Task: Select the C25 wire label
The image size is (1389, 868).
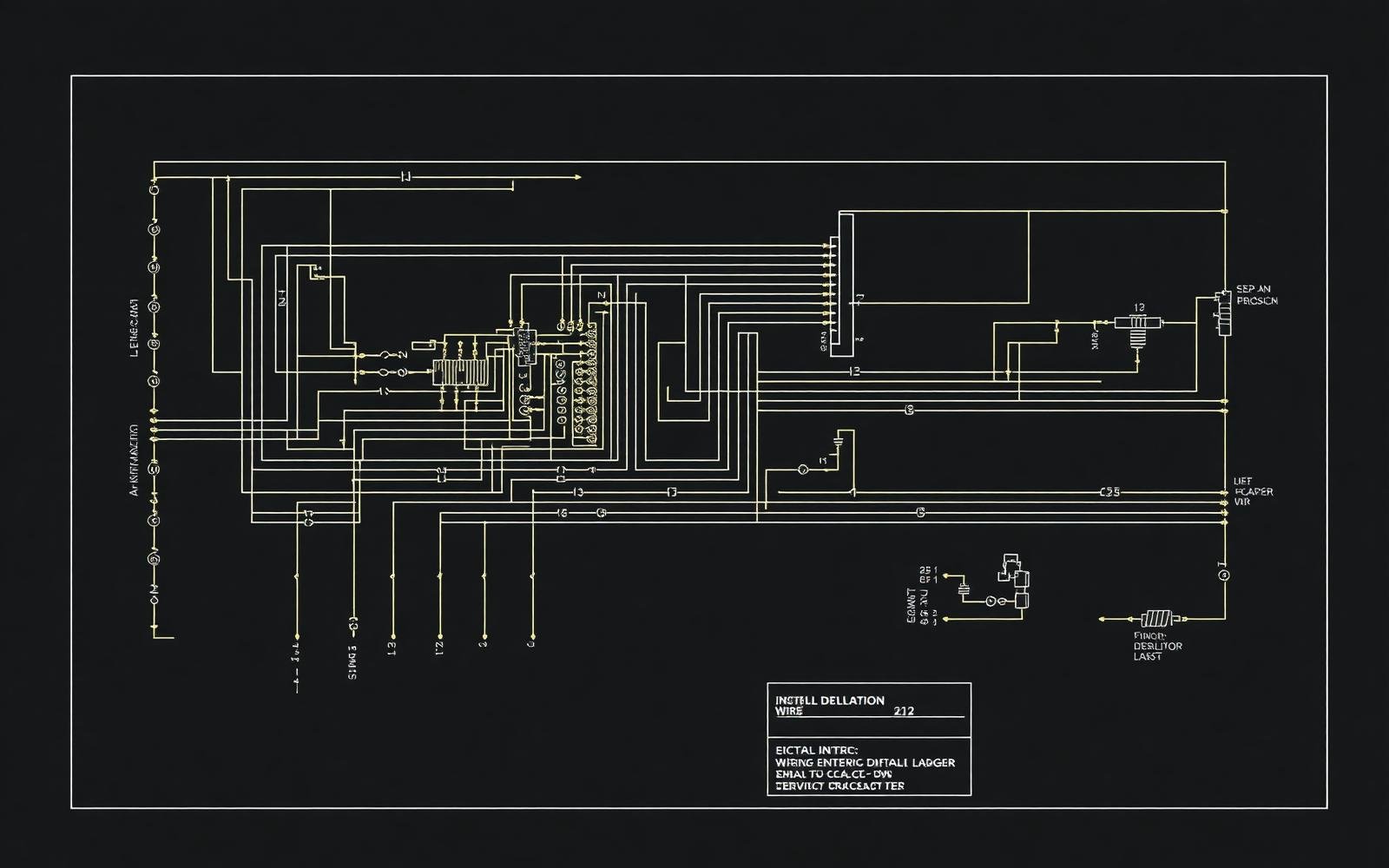Action: (x=1109, y=492)
